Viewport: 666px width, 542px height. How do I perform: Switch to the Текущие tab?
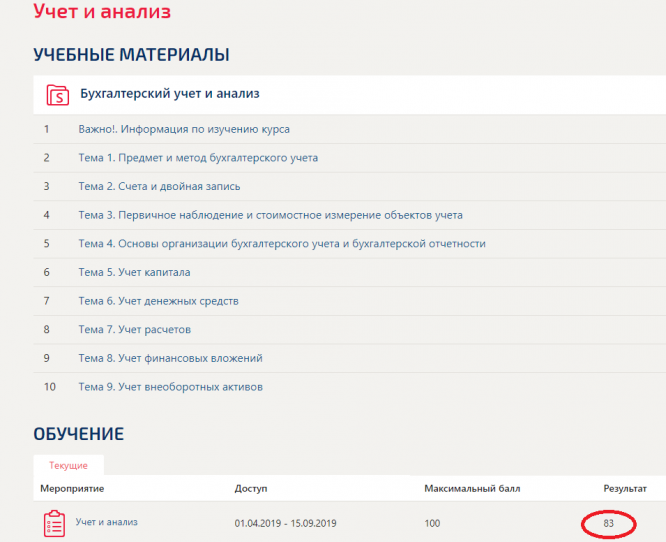pyautogui.click(x=68, y=466)
